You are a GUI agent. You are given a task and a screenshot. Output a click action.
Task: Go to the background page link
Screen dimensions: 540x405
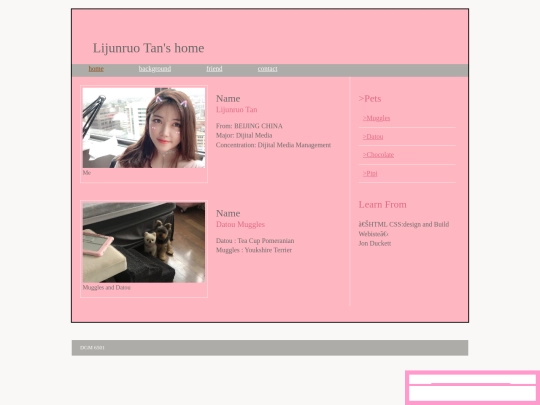click(155, 69)
